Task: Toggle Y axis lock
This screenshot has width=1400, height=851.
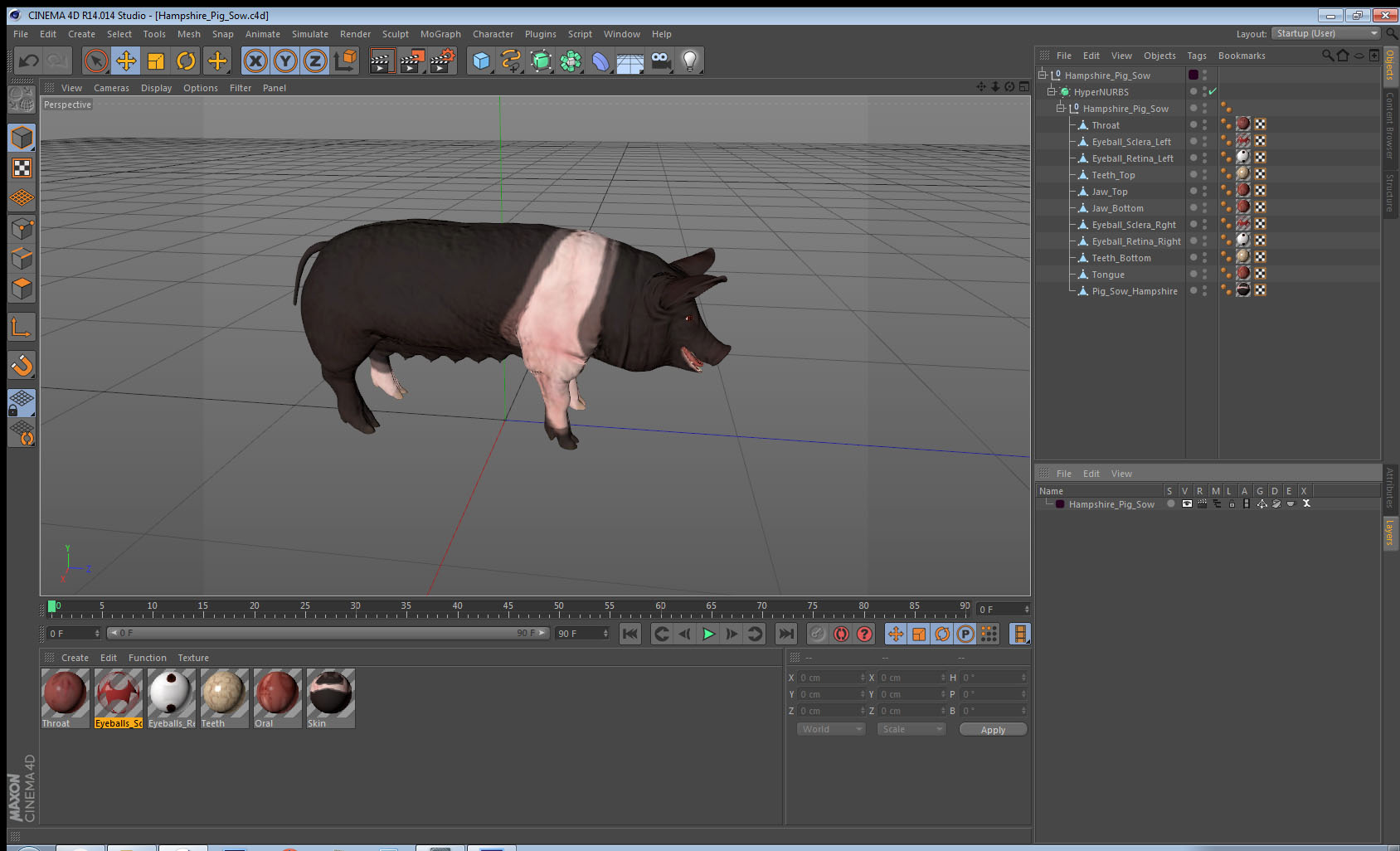Action: click(x=285, y=61)
